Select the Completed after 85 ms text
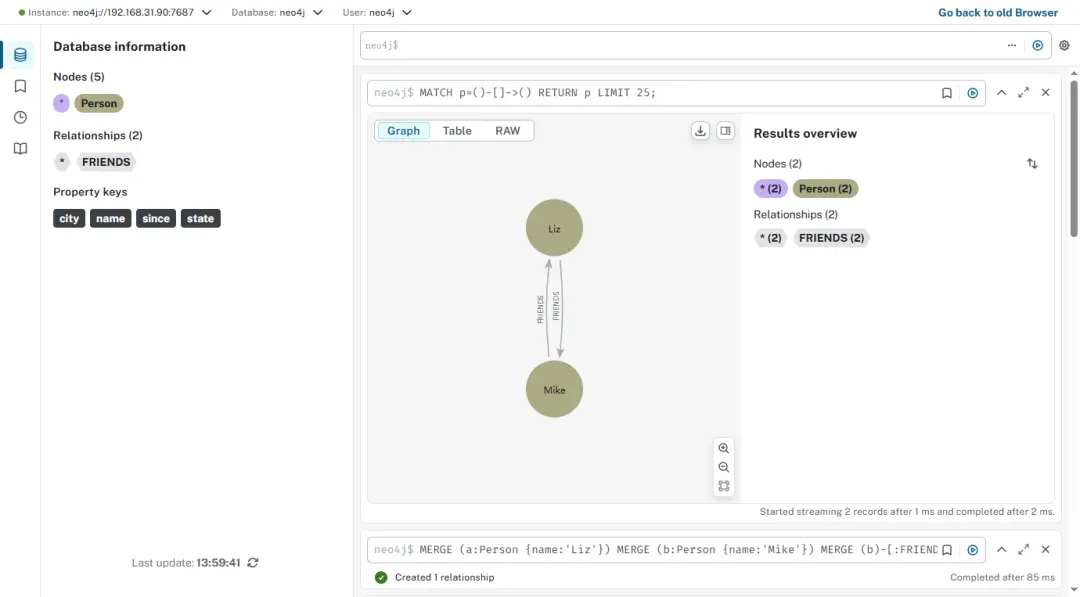This screenshot has height=597, width=1080. (x=1002, y=578)
